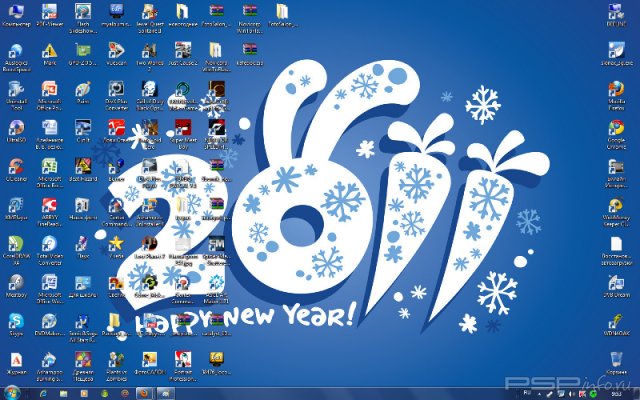Launch UltraISO from the desktop
The width and height of the screenshot is (640, 400).
(x=16, y=128)
